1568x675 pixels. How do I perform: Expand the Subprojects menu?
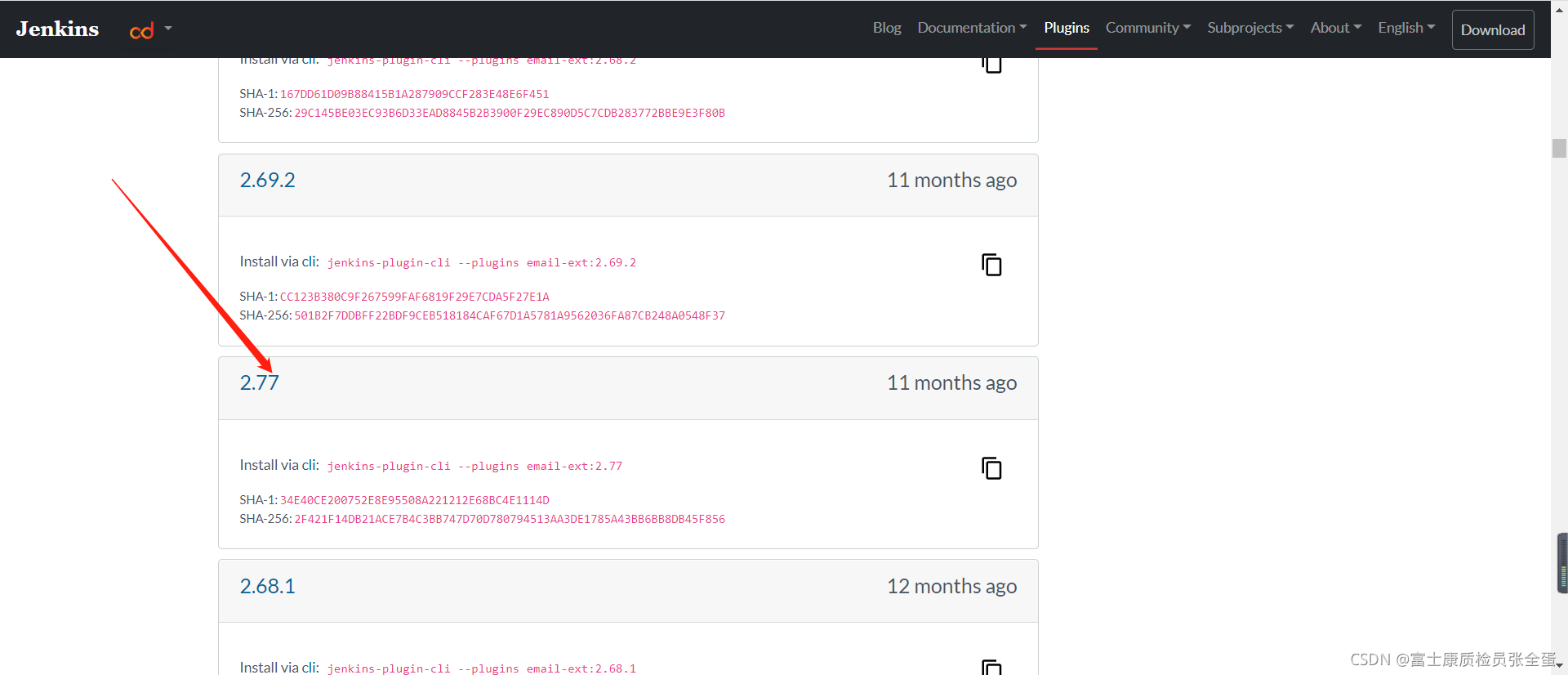tap(1250, 28)
